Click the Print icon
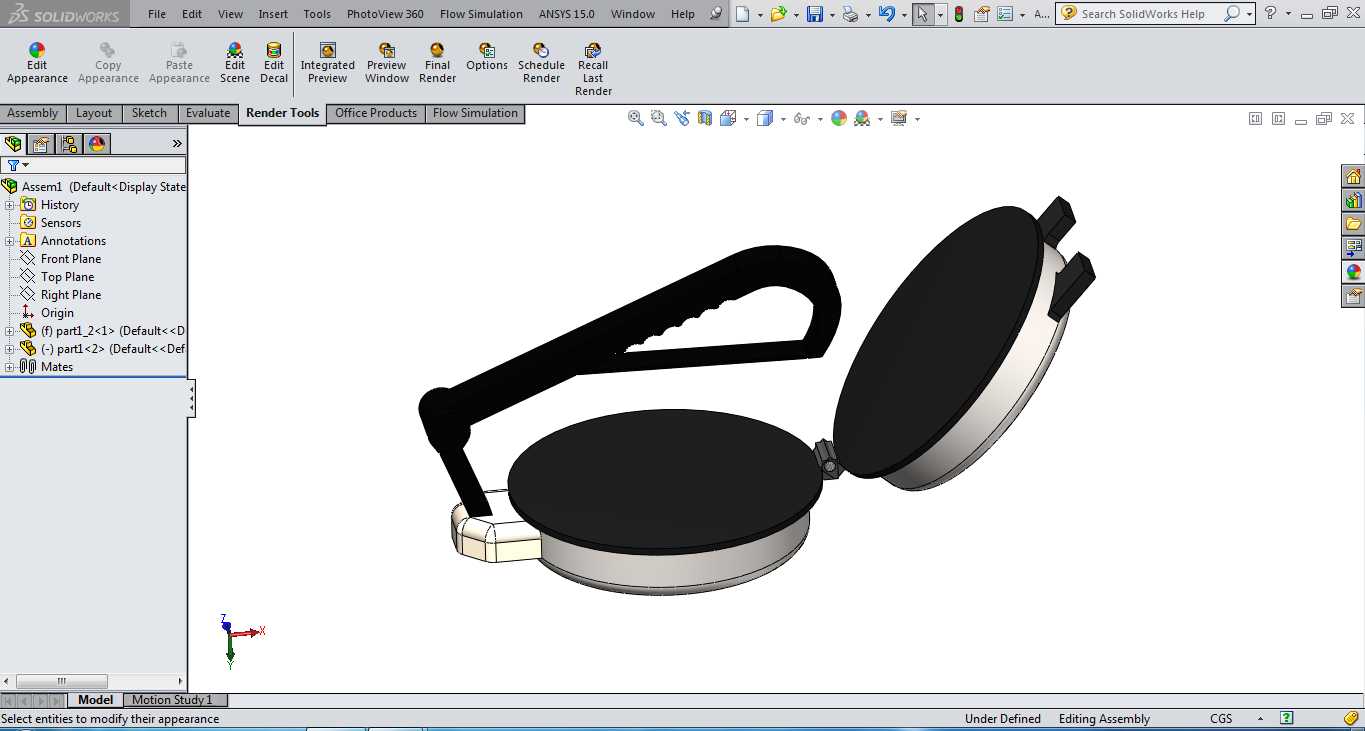Image resolution: width=1365 pixels, height=731 pixels. 849,14
